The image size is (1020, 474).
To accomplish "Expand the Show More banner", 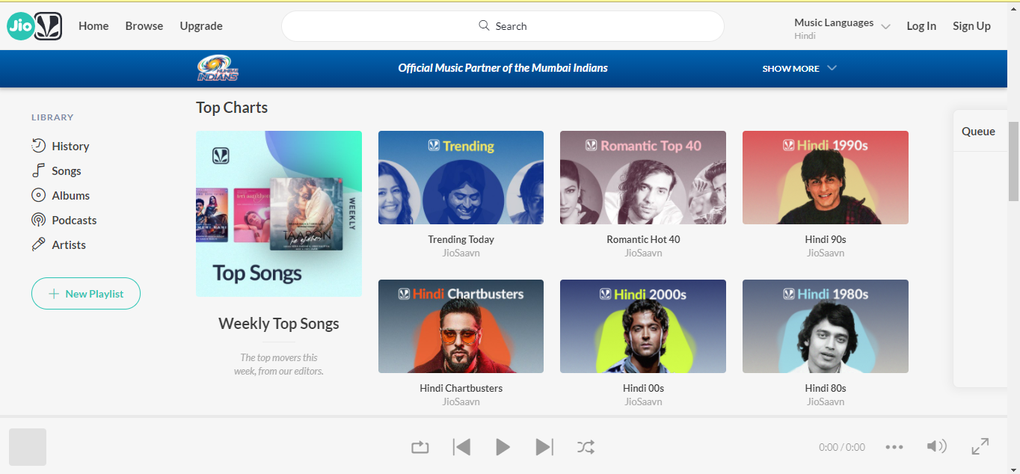I will point(799,68).
